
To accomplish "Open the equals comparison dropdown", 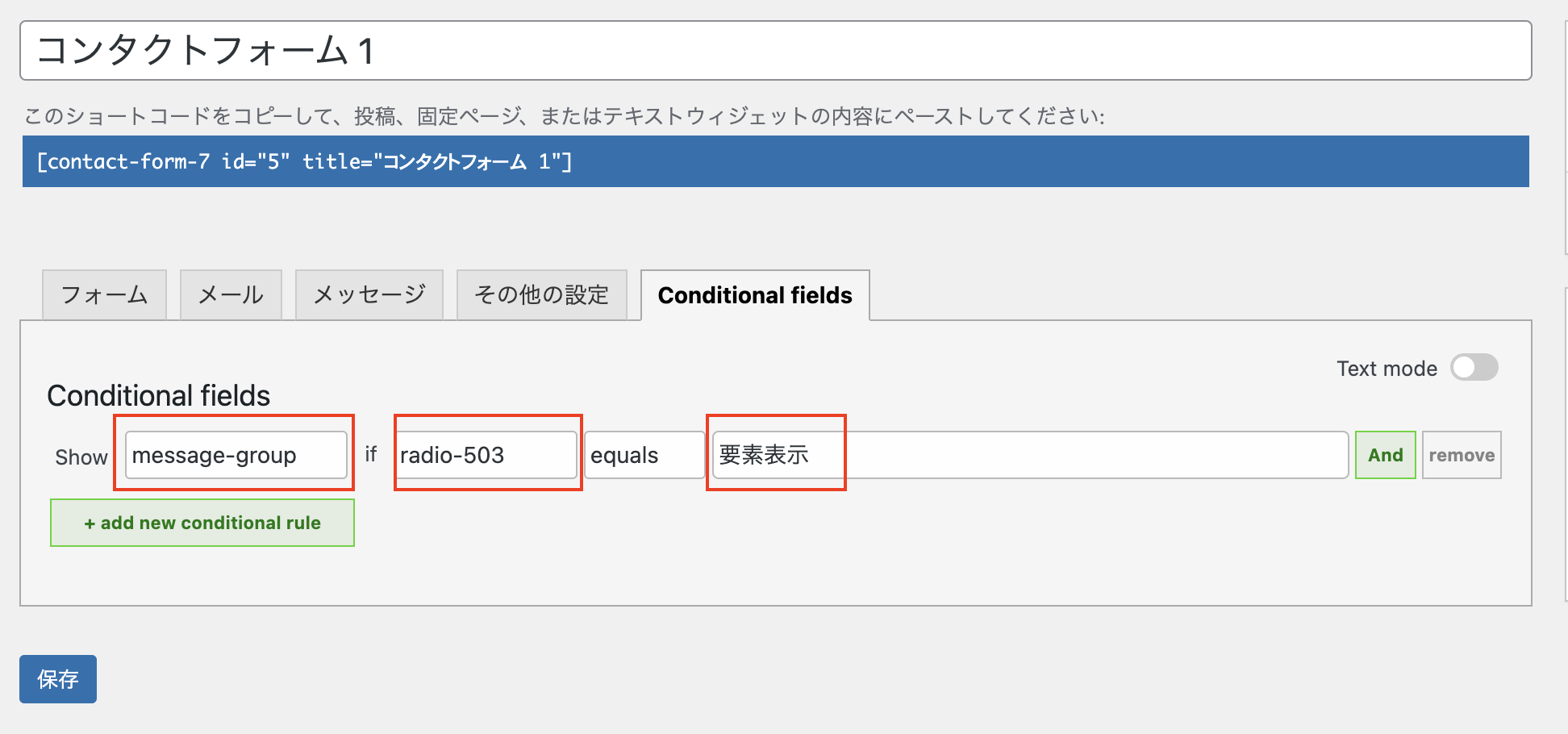I will coord(643,455).
